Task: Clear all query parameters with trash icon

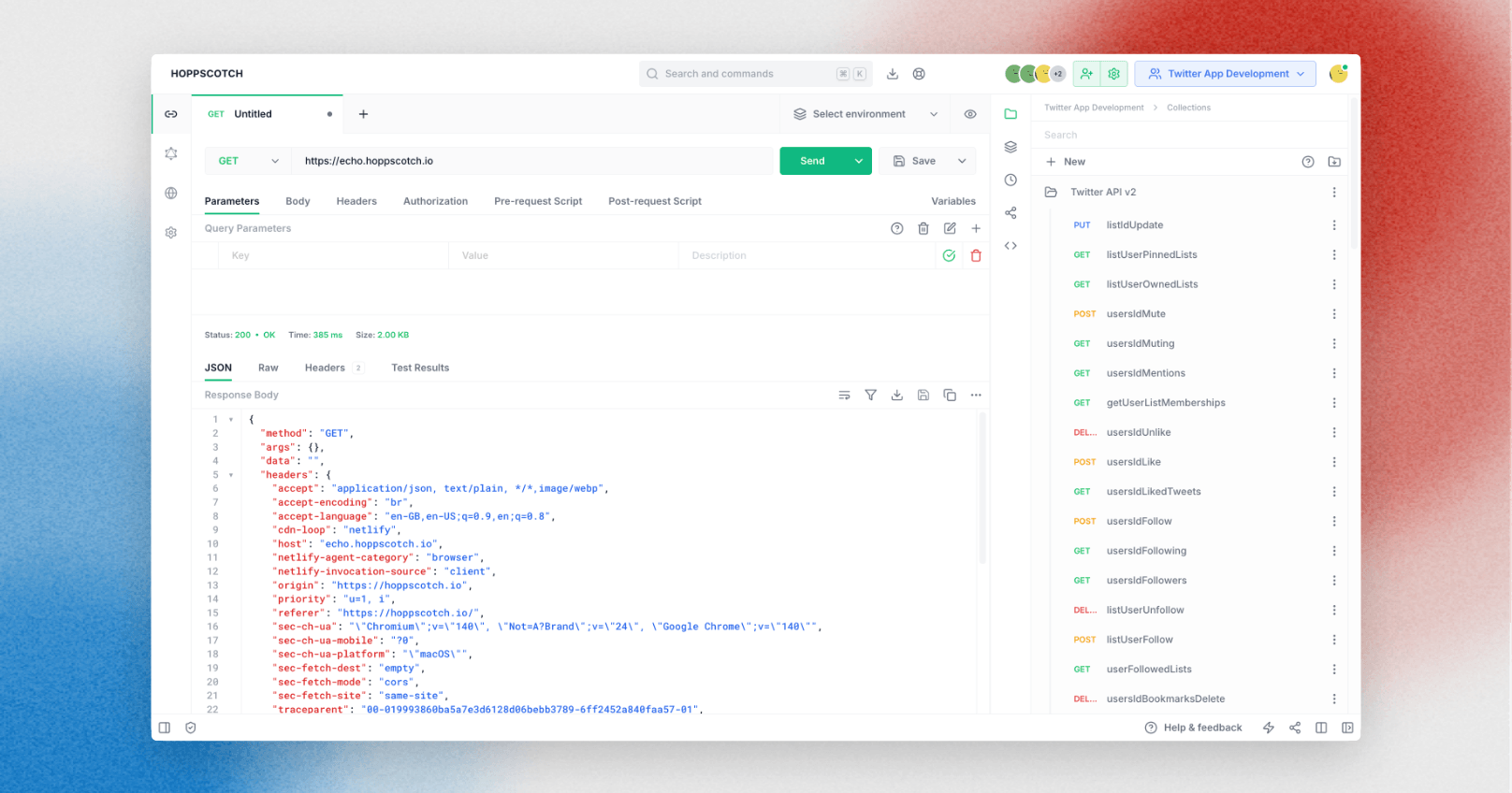Action: click(923, 228)
